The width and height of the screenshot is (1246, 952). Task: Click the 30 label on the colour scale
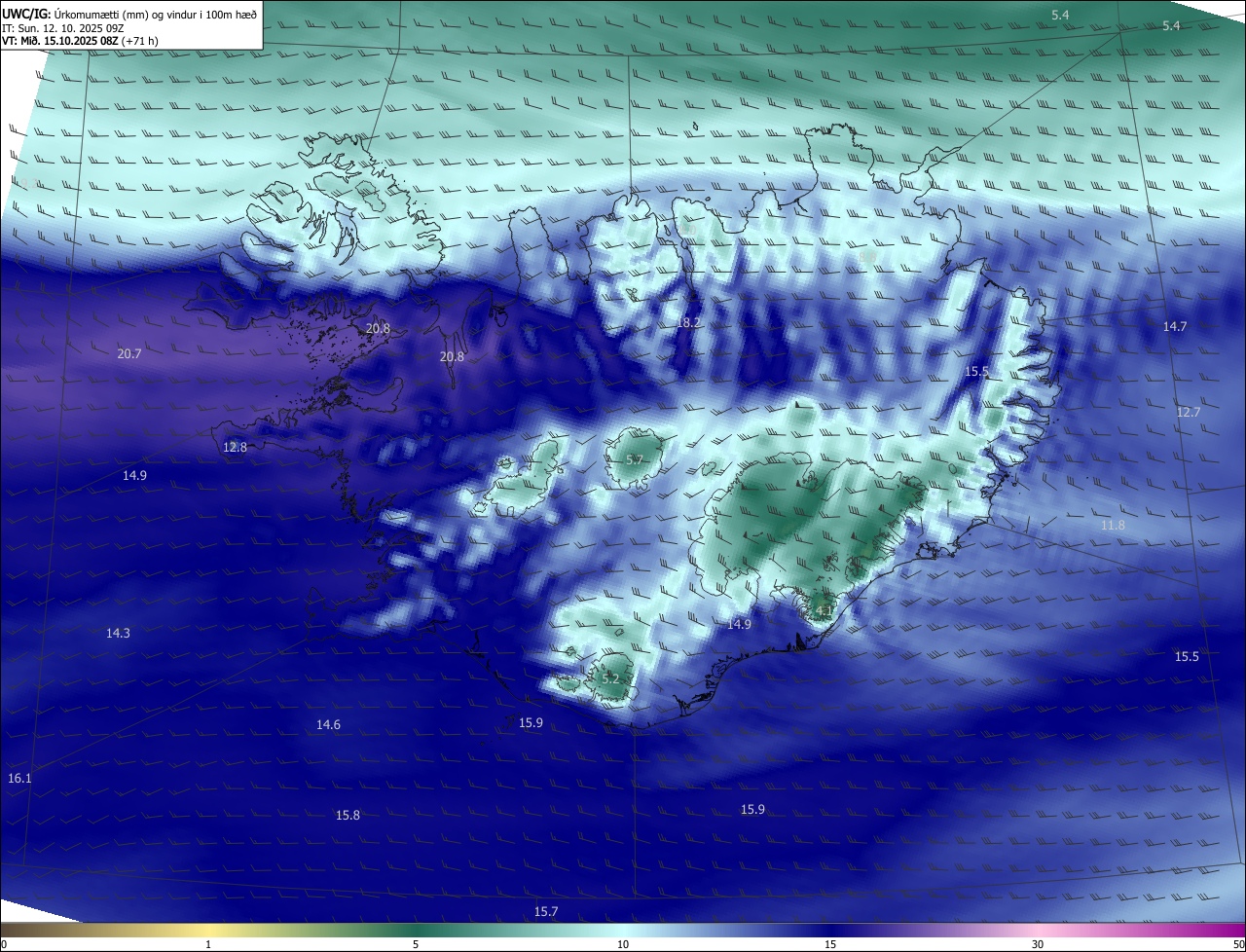(x=1038, y=944)
